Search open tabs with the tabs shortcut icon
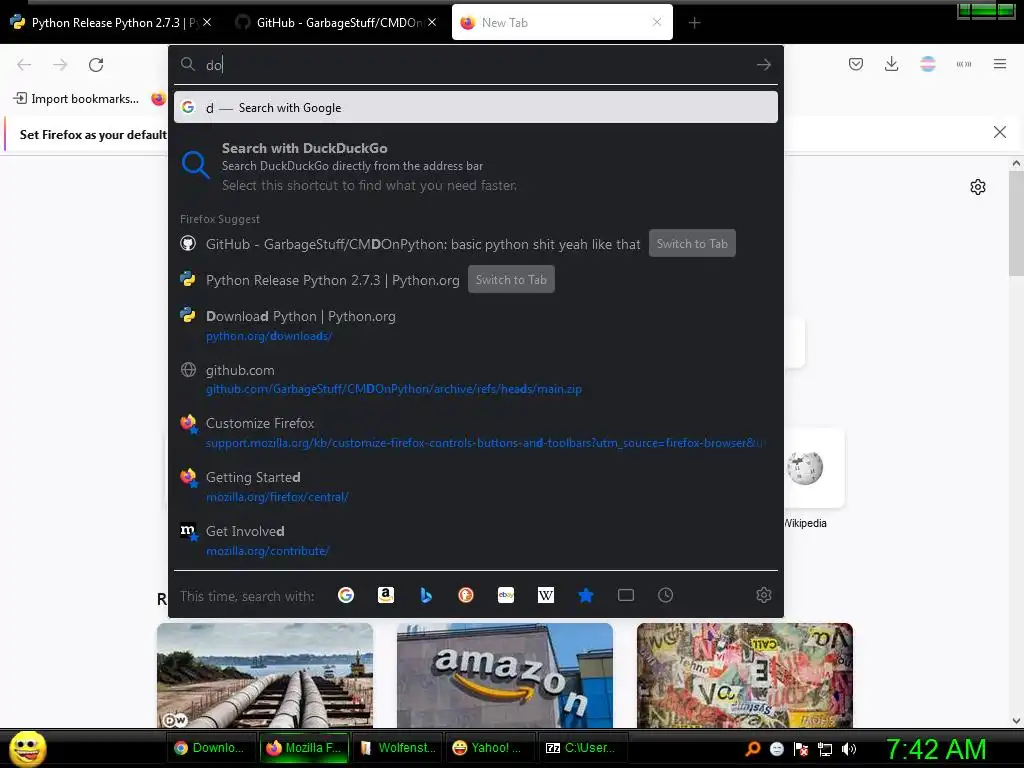Viewport: 1024px width, 768px height. pos(626,595)
